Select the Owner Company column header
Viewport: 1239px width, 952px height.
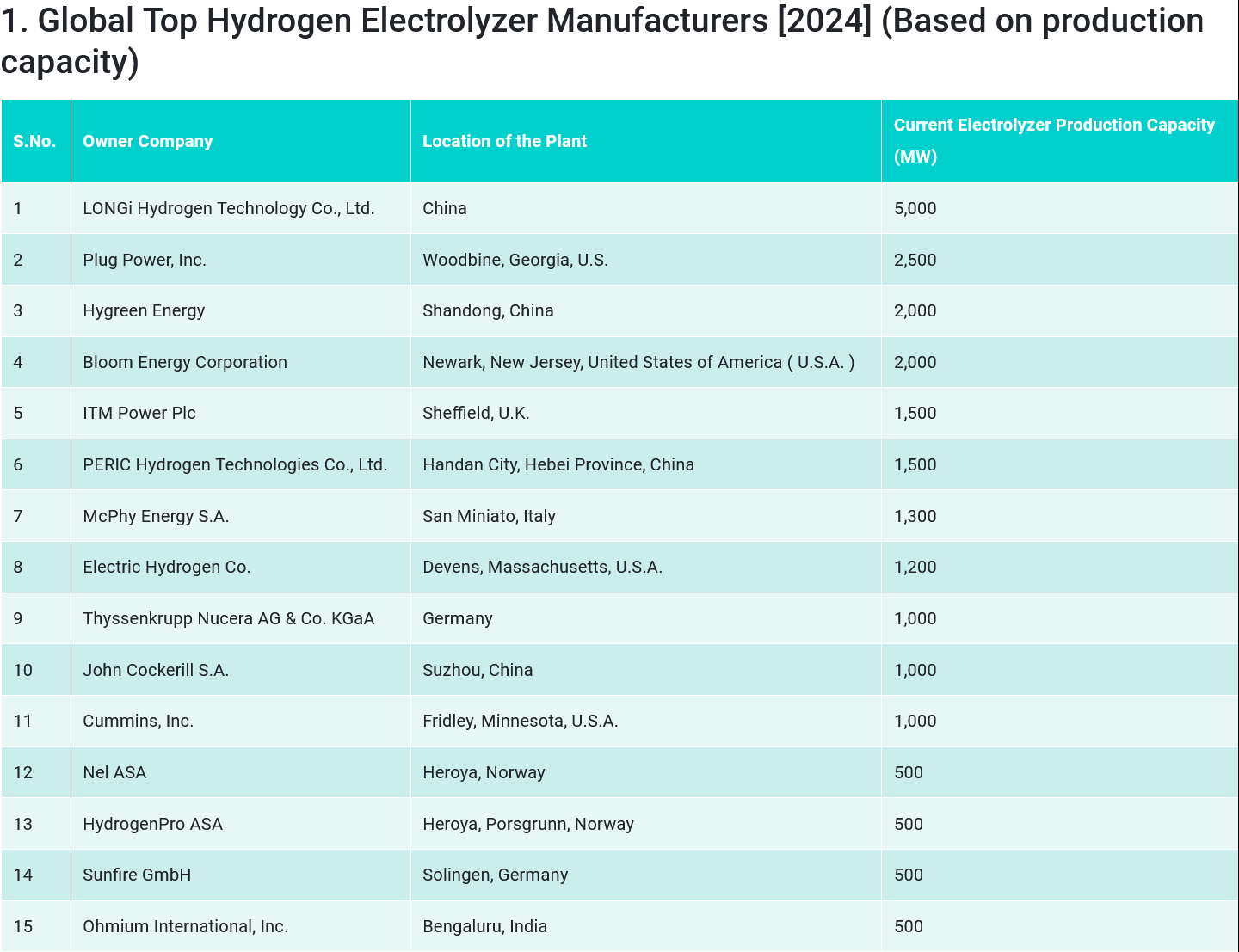tap(147, 141)
